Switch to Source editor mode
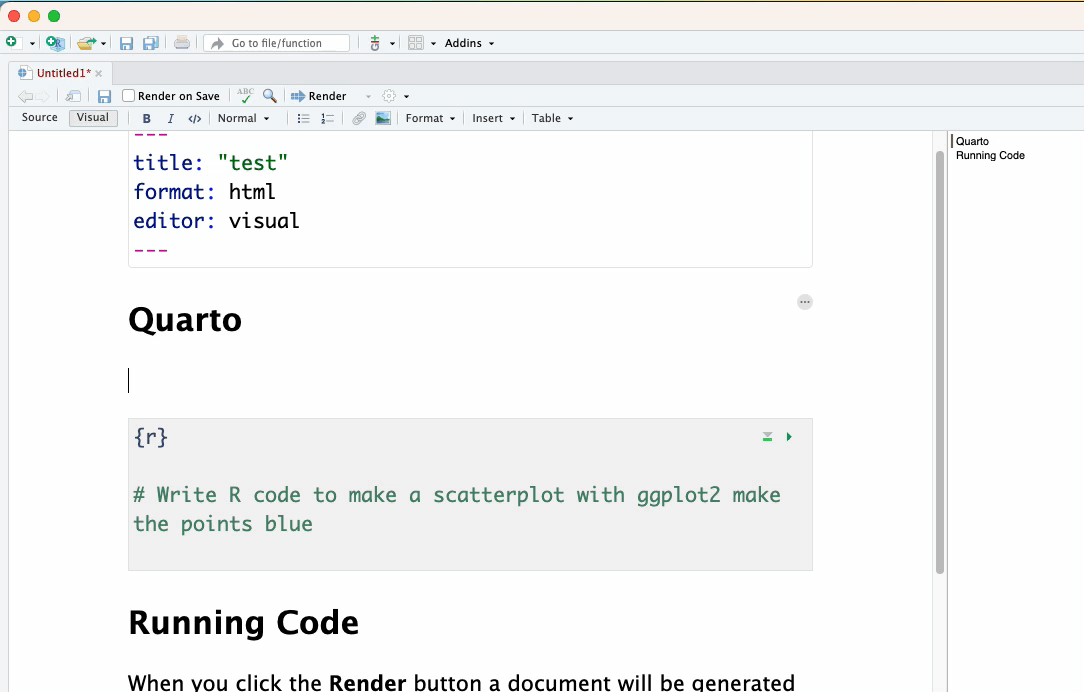Screen dimensions: 1084x692 click(x=39, y=118)
